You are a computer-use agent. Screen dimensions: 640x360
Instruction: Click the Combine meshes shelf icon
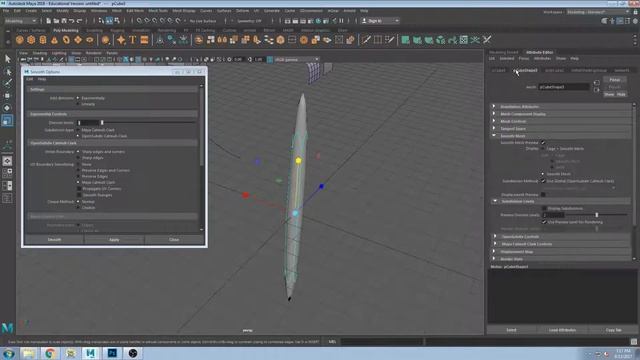tap(199, 40)
